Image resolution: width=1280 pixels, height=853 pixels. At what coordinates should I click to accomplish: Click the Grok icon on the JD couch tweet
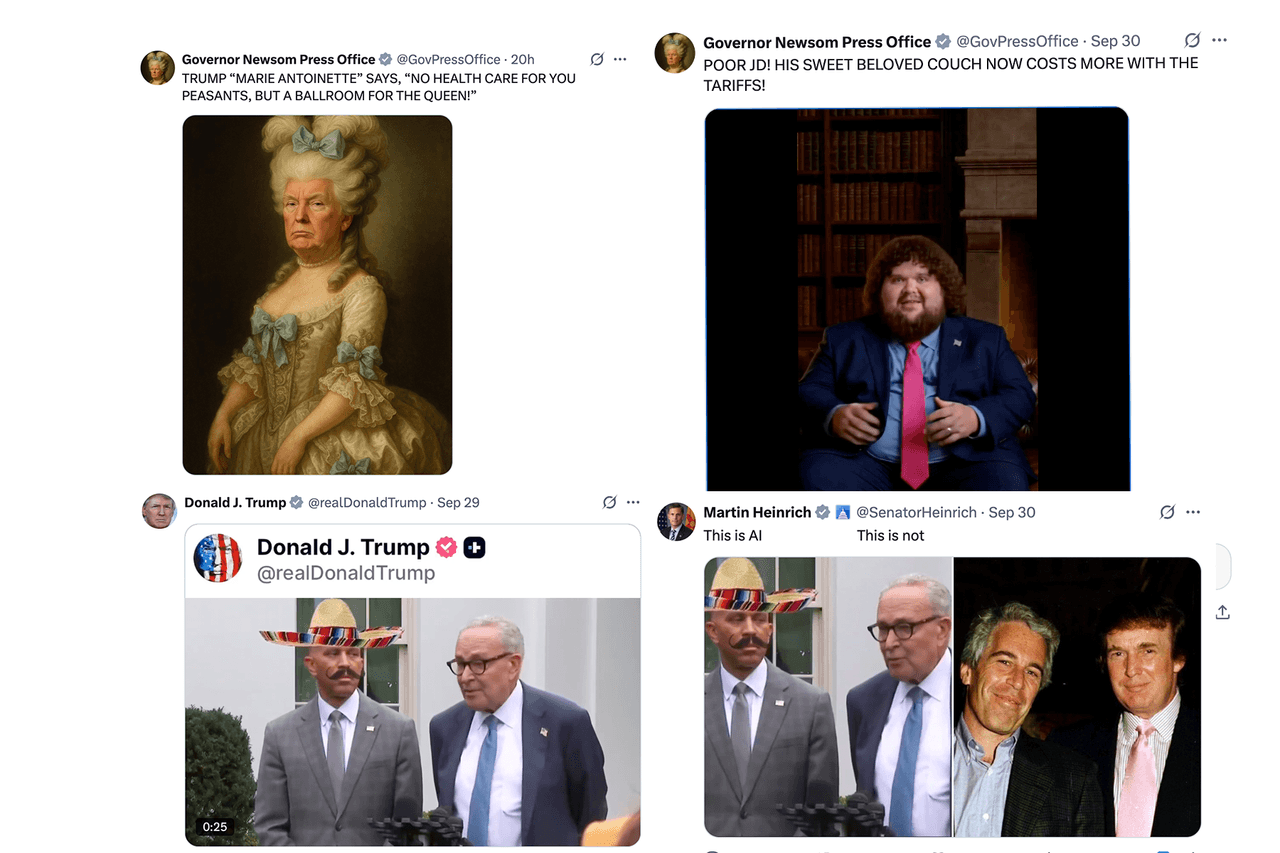1192,39
